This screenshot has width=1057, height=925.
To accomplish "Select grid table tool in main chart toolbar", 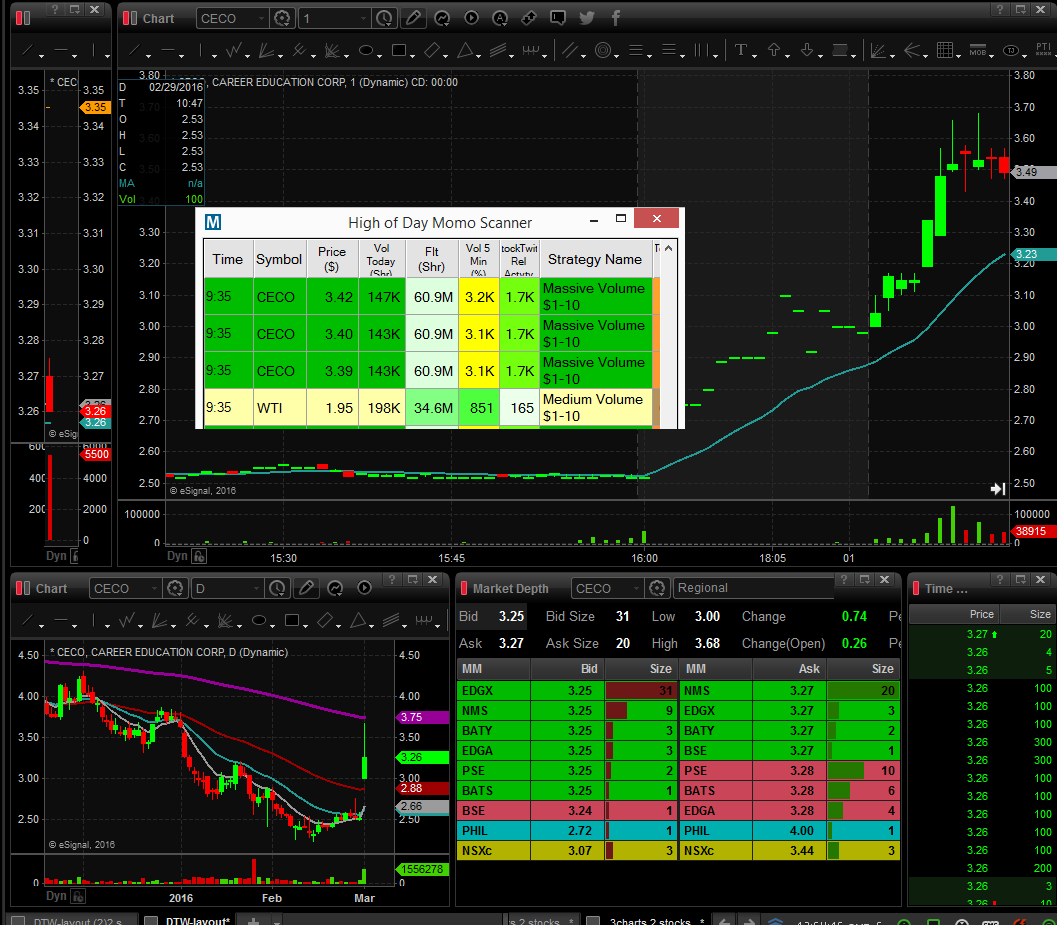I will tap(944, 50).
